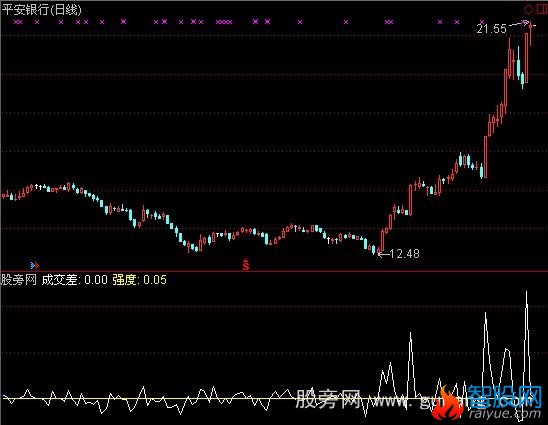Click the diamond icon at top right

click(x=528, y=9)
